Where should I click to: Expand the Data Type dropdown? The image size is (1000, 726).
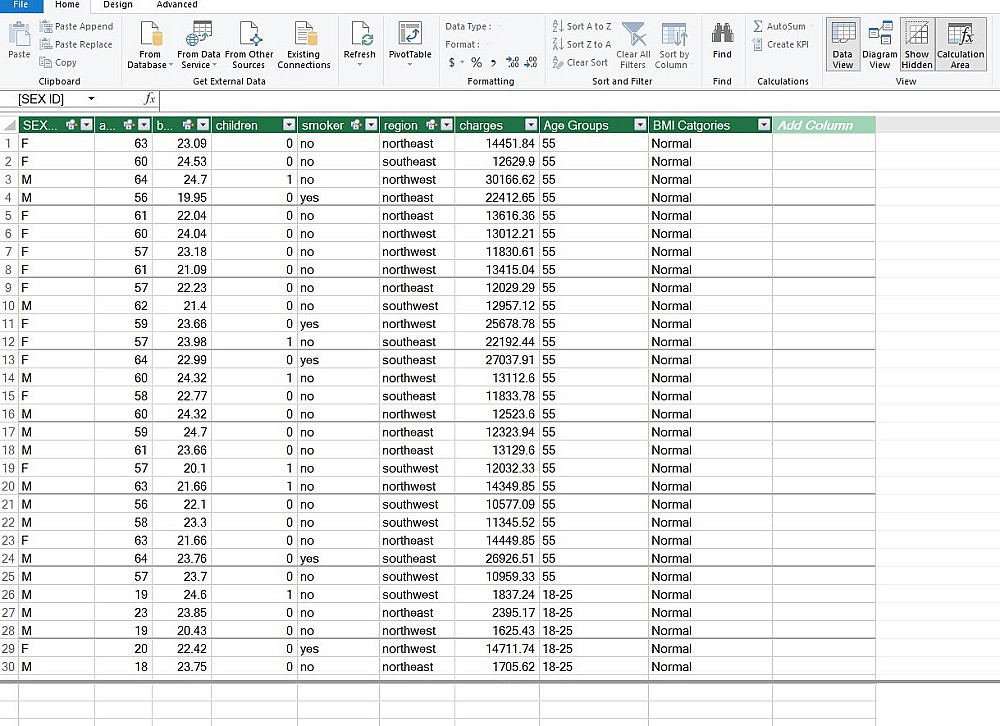point(499,27)
